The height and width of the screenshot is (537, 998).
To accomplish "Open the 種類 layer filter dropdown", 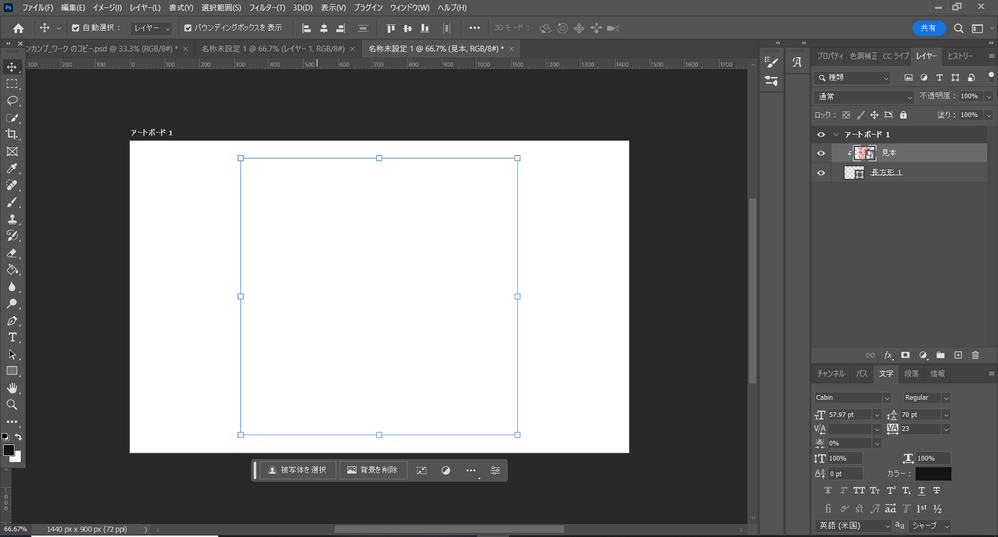I will [853, 78].
